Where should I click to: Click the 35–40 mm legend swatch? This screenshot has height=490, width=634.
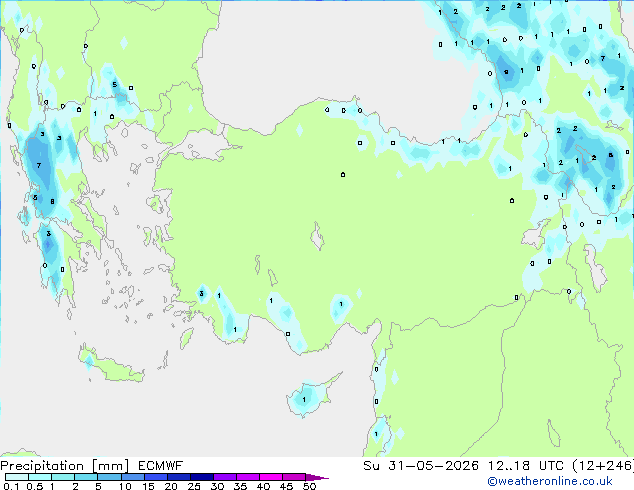tap(247, 477)
